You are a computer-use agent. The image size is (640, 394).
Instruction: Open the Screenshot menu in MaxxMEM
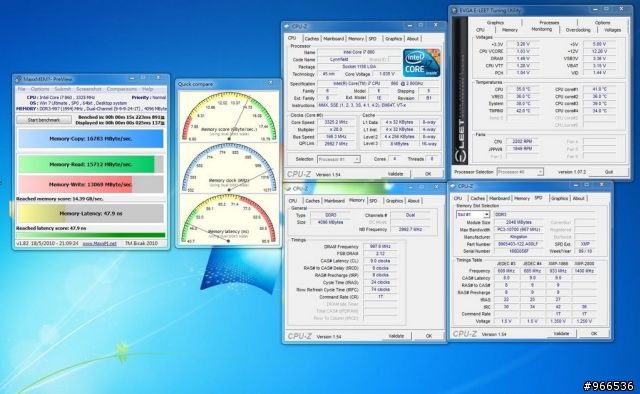[89, 89]
